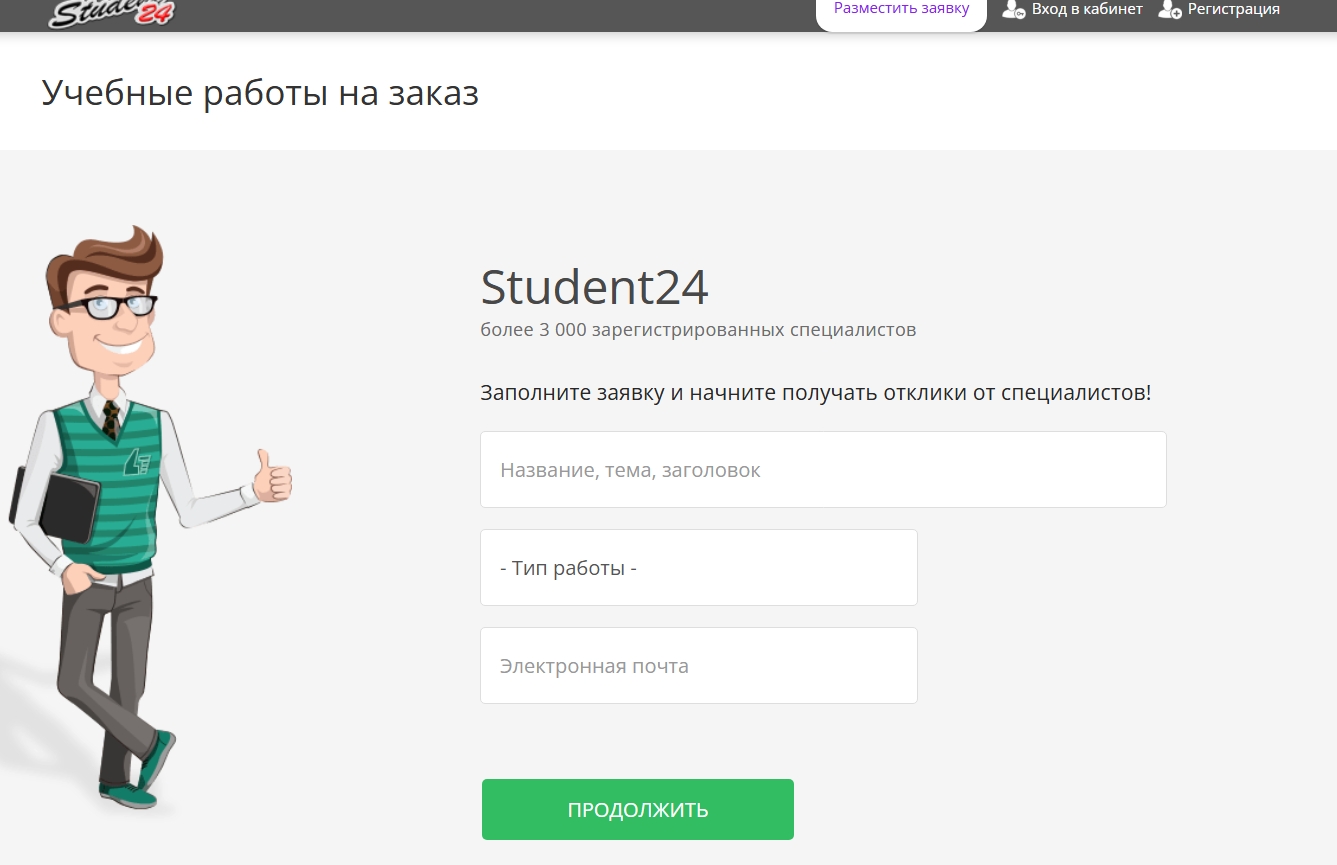The height and width of the screenshot is (865, 1337).
Task: Click the large Student24 title text
Action: click(x=594, y=288)
